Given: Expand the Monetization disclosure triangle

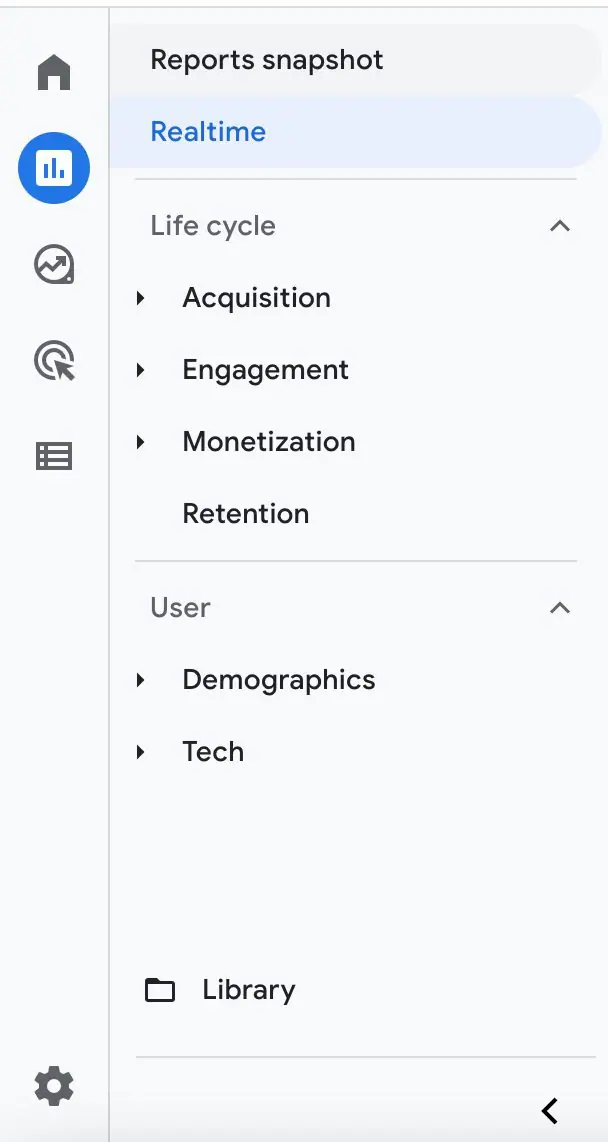Looking at the screenshot, I should [x=141, y=441].
